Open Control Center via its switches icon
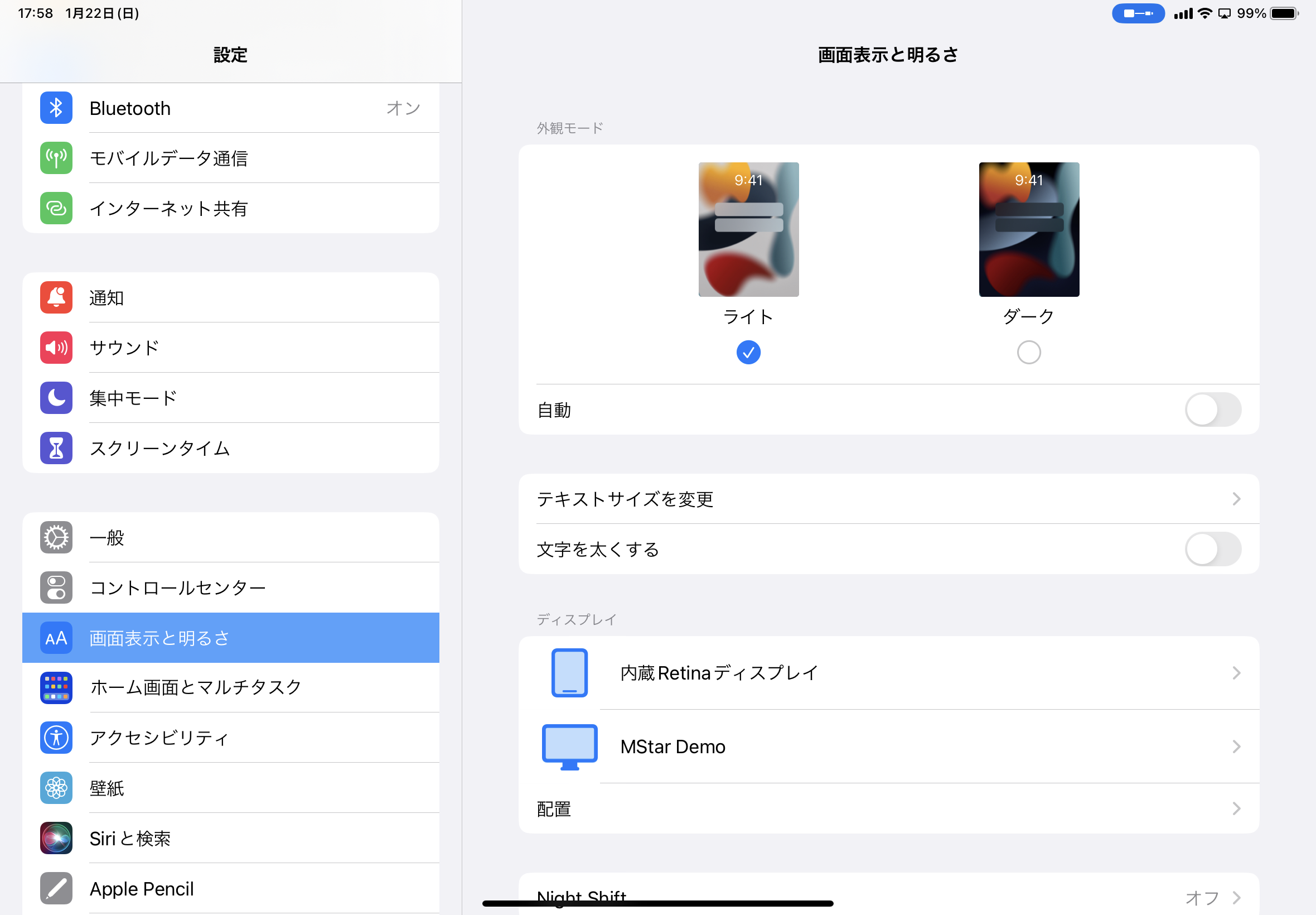 (56, 587)
